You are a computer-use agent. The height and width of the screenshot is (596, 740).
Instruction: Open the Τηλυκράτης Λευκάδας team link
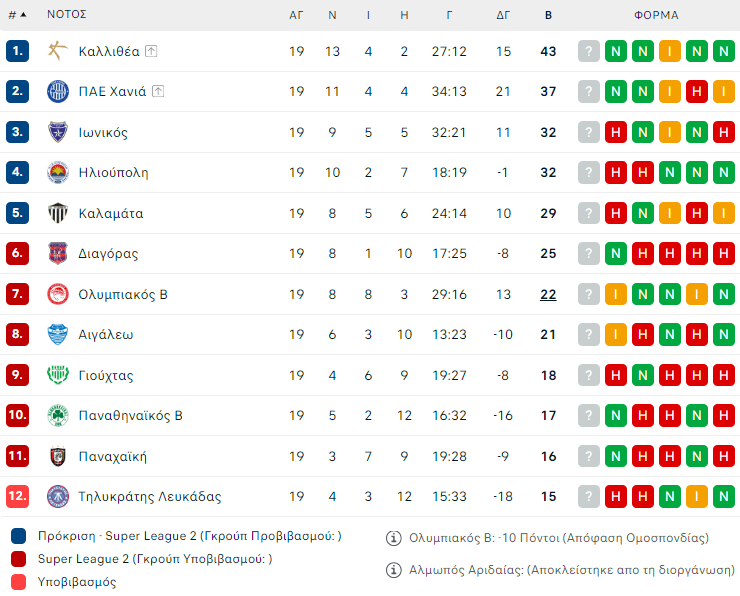pos(149,496)
